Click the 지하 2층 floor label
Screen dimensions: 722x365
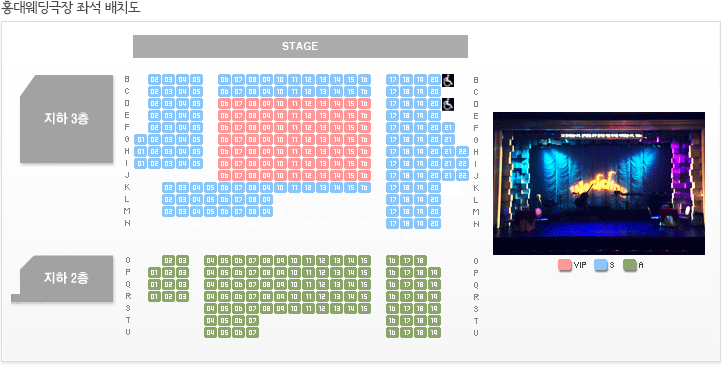click(x=66, y=278)
